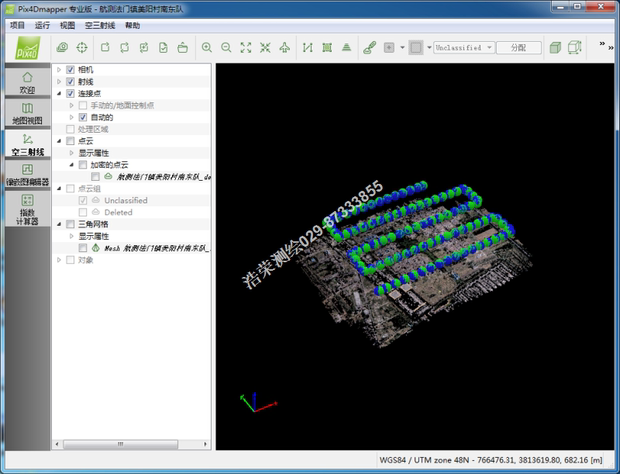Expand the 自动的 tree node
The width and height of the screenshot is (620, 474).
(71, 117)
